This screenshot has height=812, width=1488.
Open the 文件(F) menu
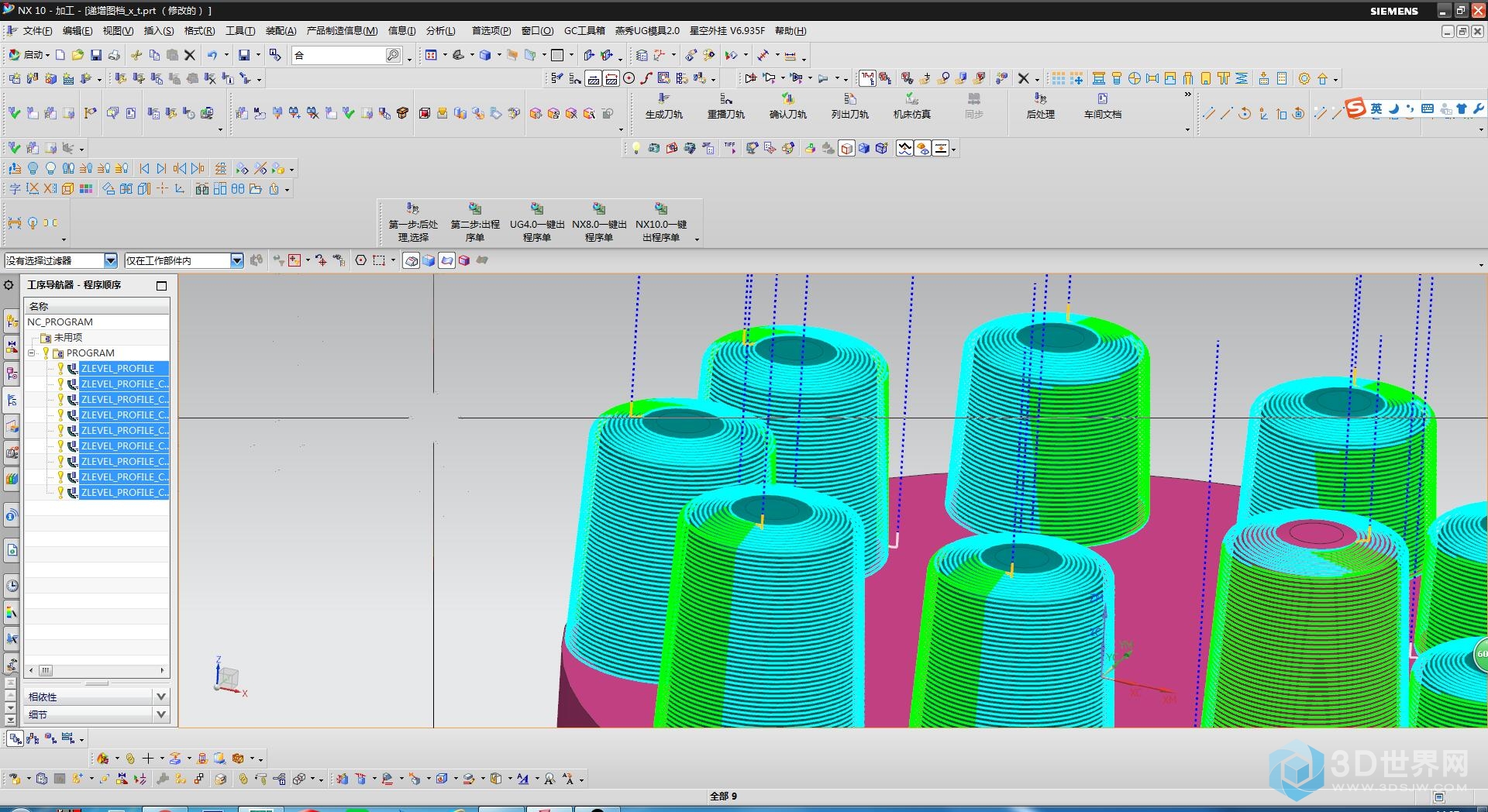37,31
